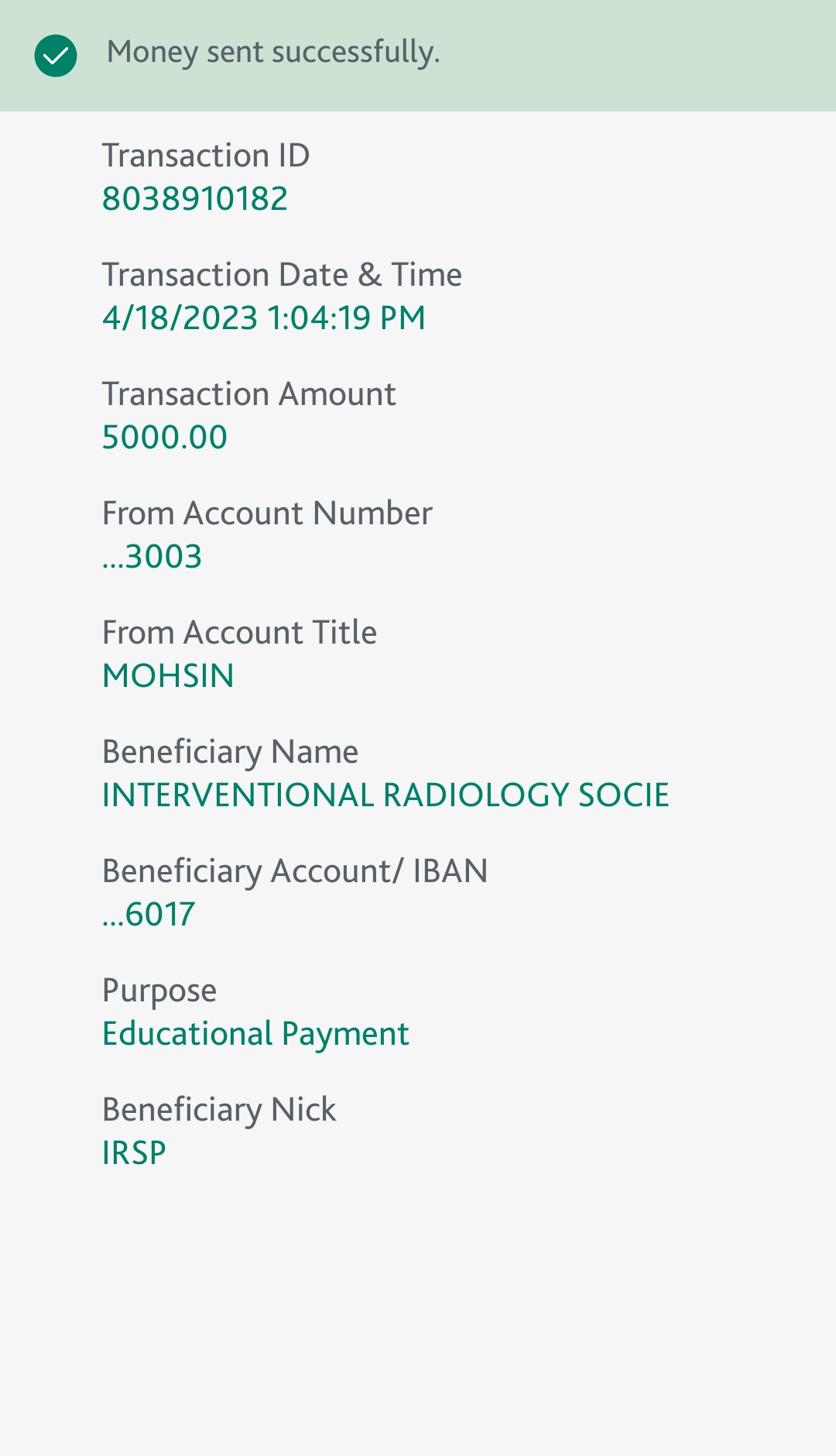Tap the 5000.00 amount value
The image size is (836, 1456).
pos(165,438)
